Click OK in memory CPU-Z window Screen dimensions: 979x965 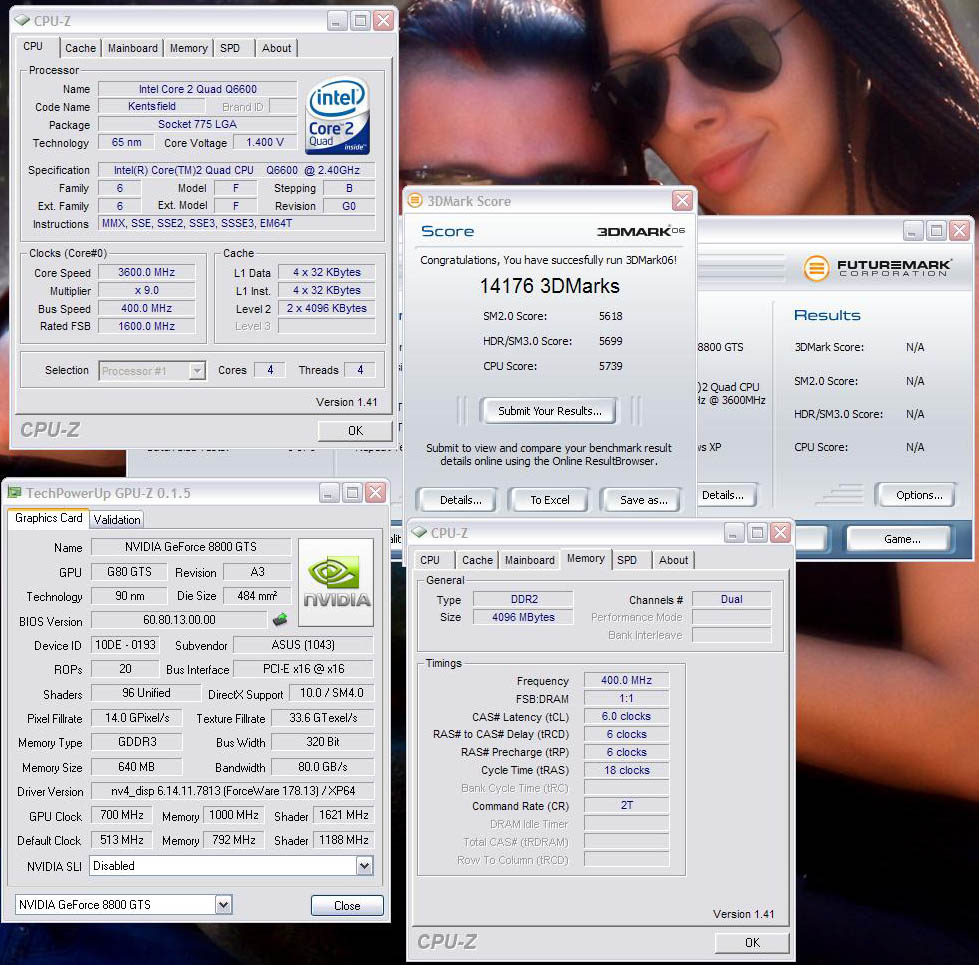752,943
